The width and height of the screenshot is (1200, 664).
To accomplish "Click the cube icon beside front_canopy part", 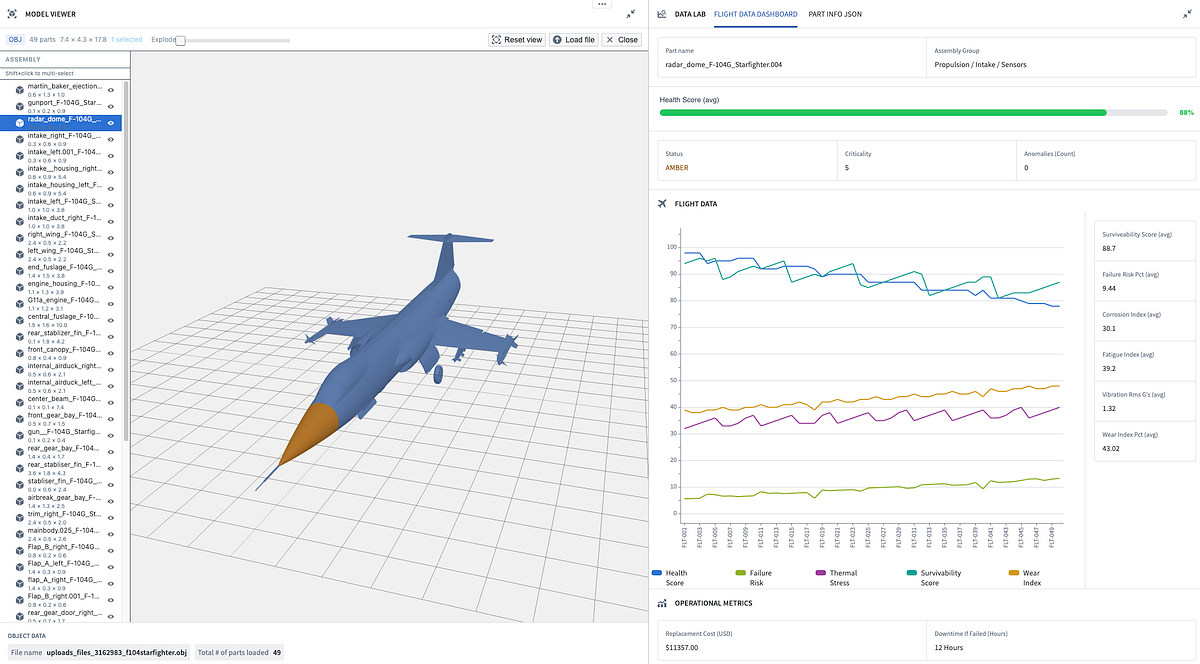I will click(x=19, y=353).
